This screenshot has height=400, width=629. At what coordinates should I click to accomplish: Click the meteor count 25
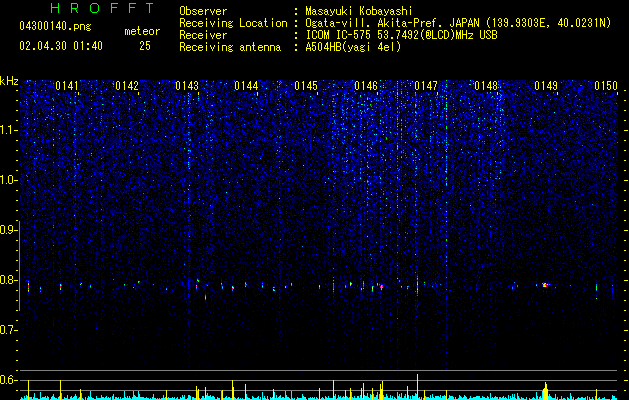point(145,46)
